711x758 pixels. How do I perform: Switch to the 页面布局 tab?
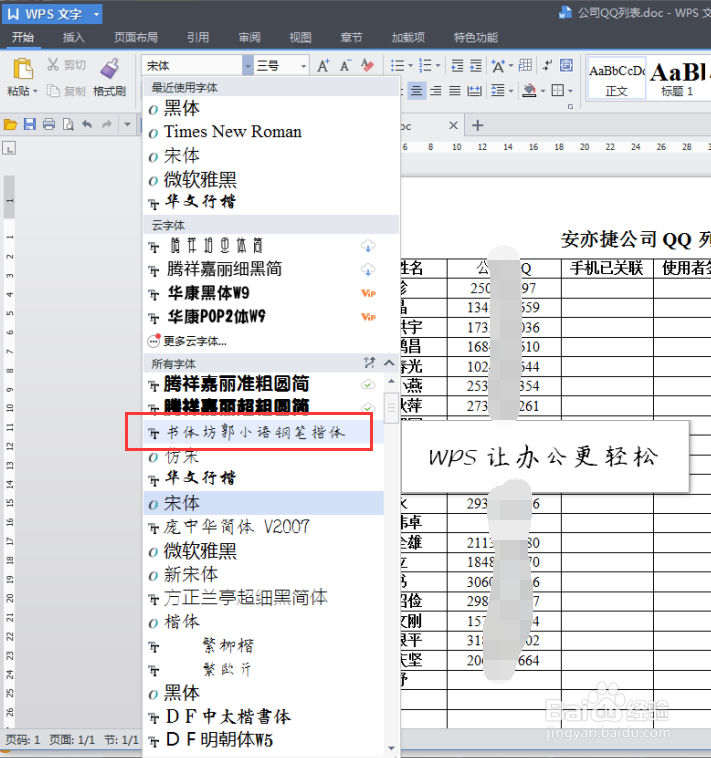[136, 37]
